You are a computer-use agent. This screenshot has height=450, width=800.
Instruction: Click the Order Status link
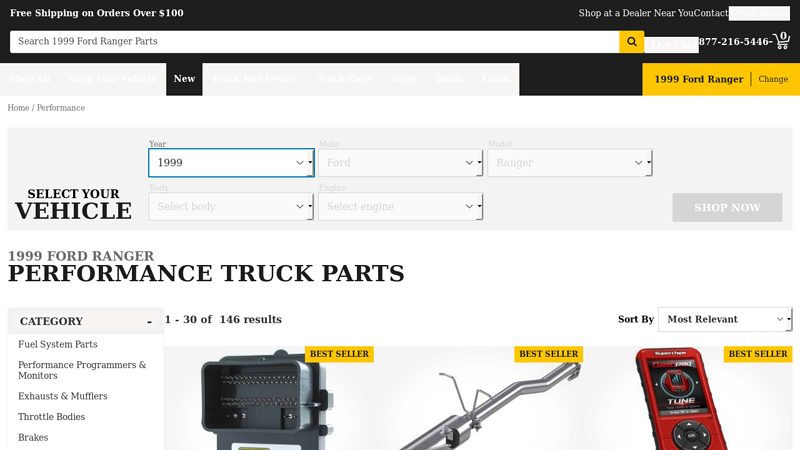pyautogui.click(x=759, y=13)
